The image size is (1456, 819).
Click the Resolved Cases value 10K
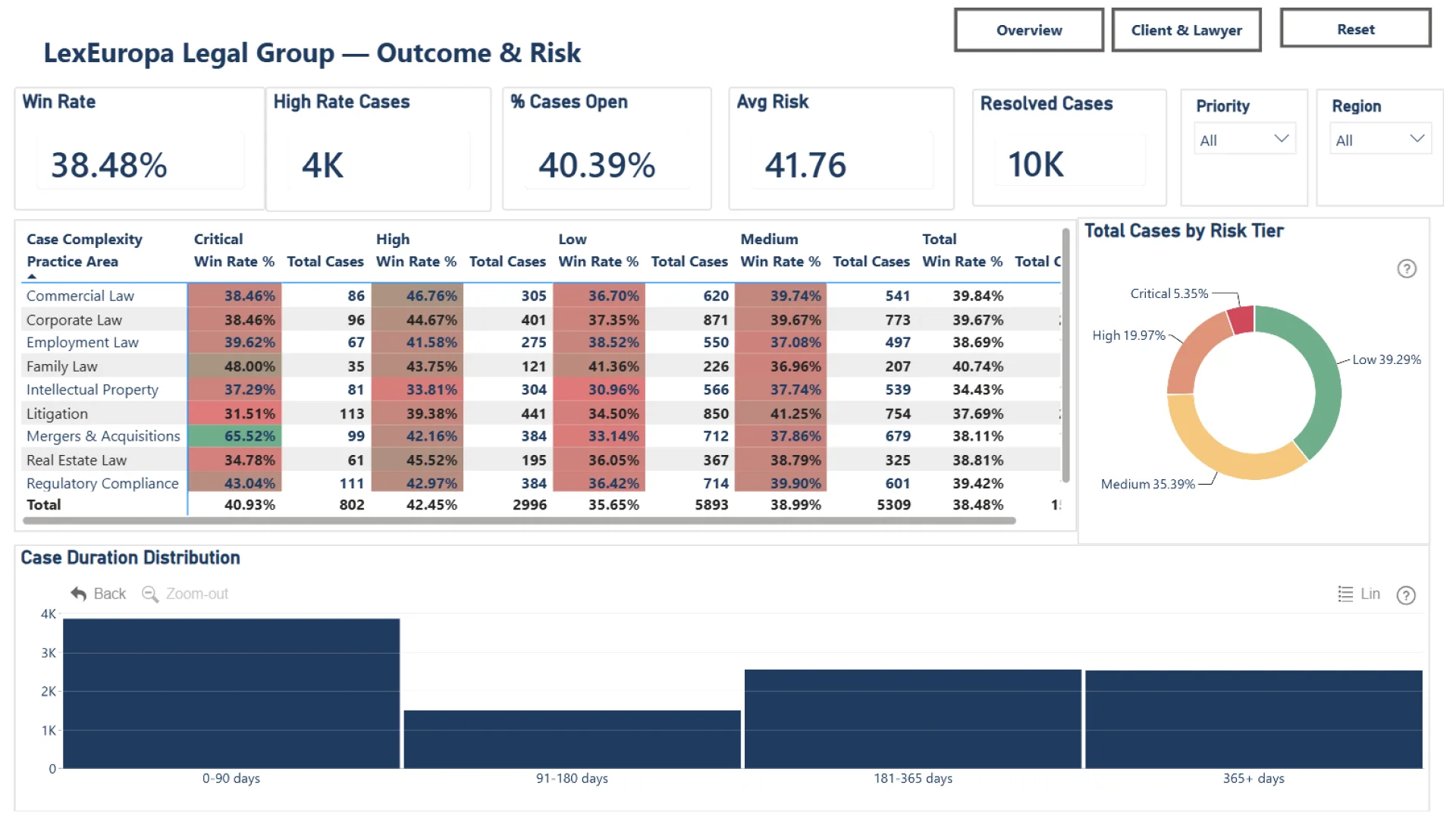tap(1036, 165)
